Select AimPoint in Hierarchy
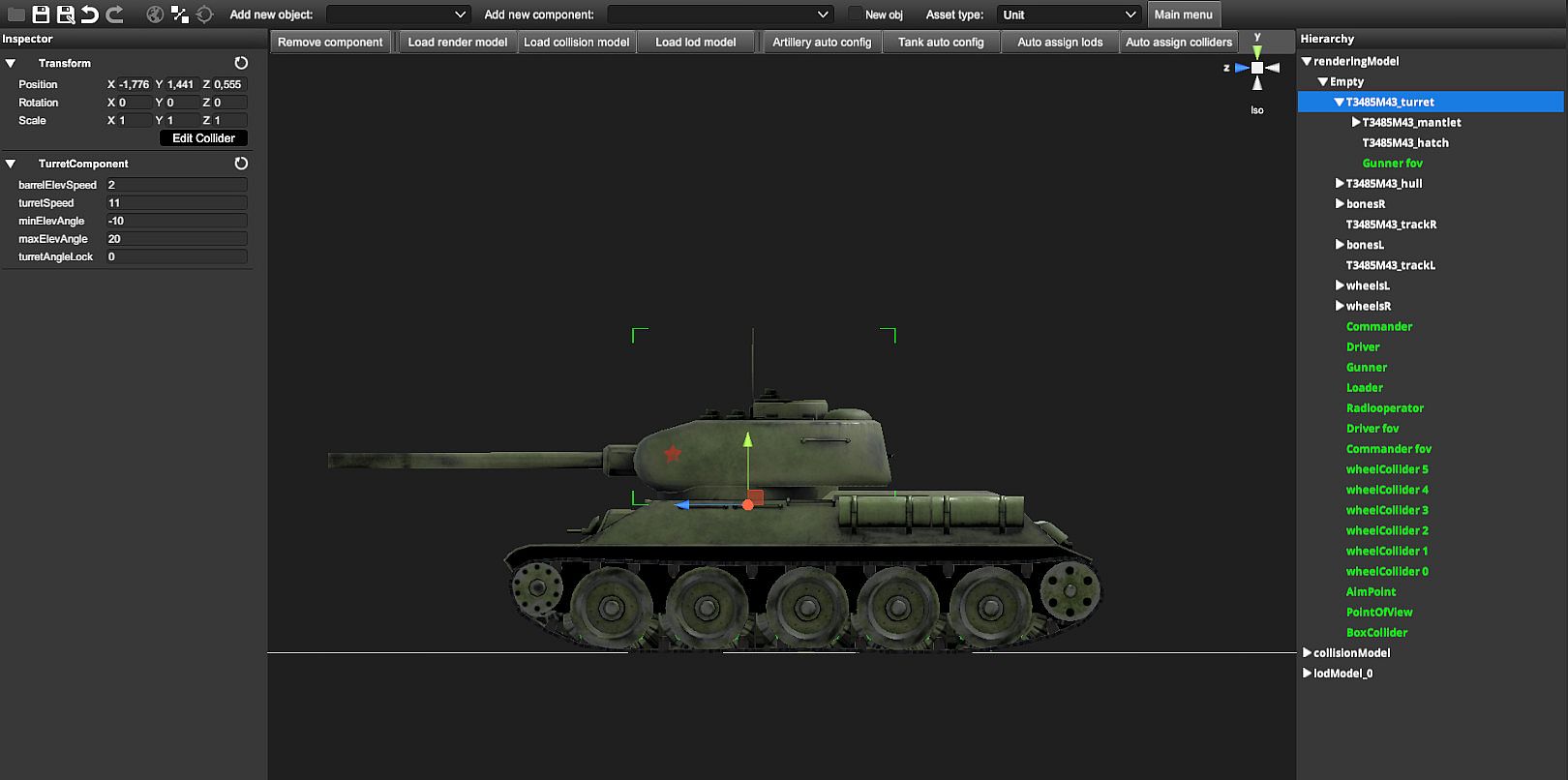Screen dimensions: 1568x780 pyautogui.click(x=1371, y=591)
